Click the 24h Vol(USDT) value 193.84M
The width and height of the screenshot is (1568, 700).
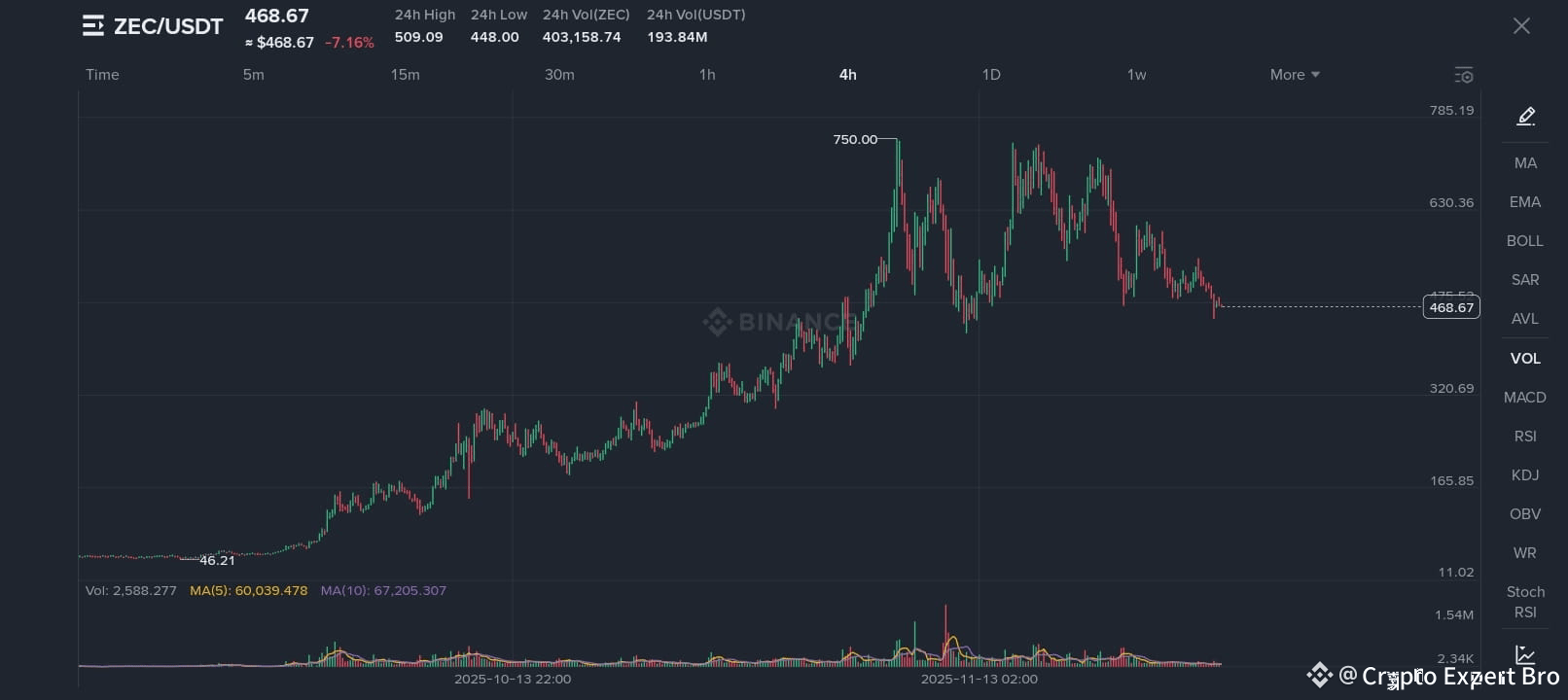coord(677,37)
